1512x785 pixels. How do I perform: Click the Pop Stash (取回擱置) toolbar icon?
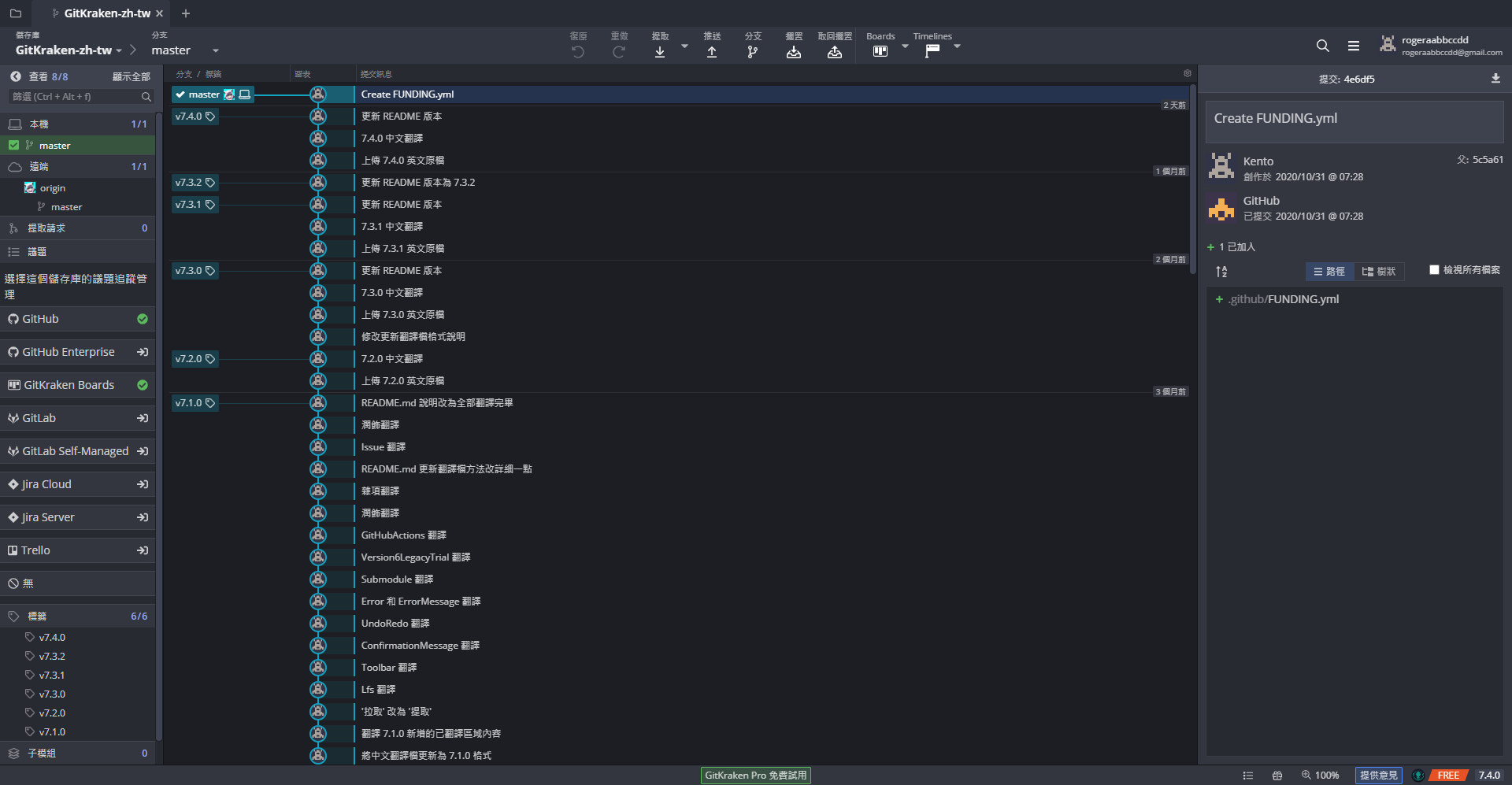click(x=835, y=52)
